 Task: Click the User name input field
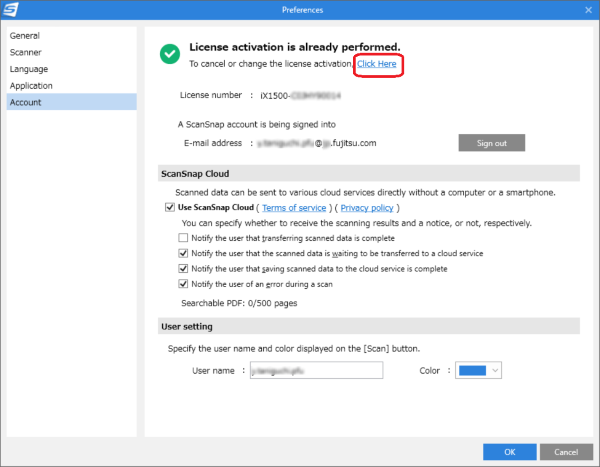tap(316, 370)
